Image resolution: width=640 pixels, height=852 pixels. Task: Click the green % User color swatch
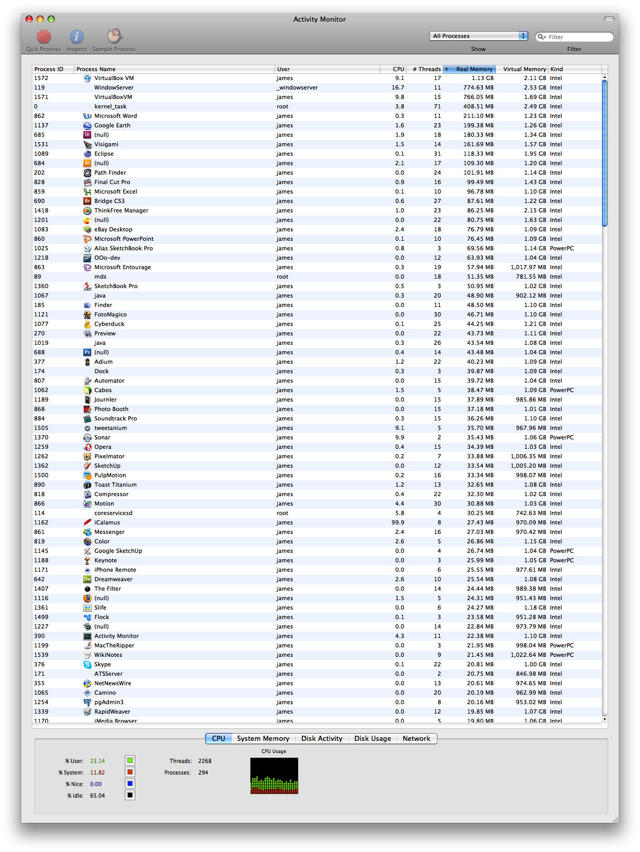pyautogui.click(x=129, y=761)
